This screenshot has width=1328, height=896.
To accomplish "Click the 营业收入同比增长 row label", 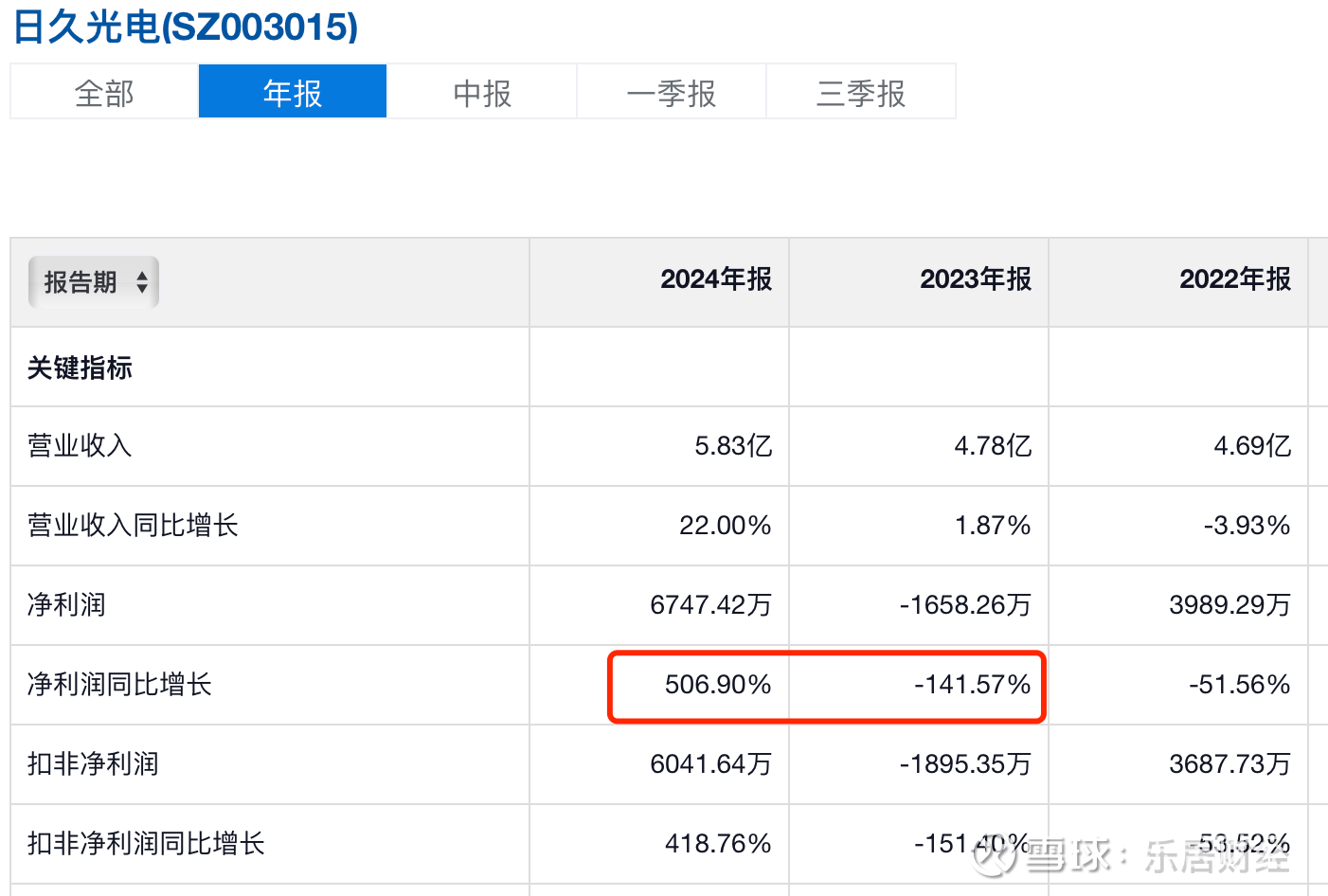I will (x=133, y=526).
